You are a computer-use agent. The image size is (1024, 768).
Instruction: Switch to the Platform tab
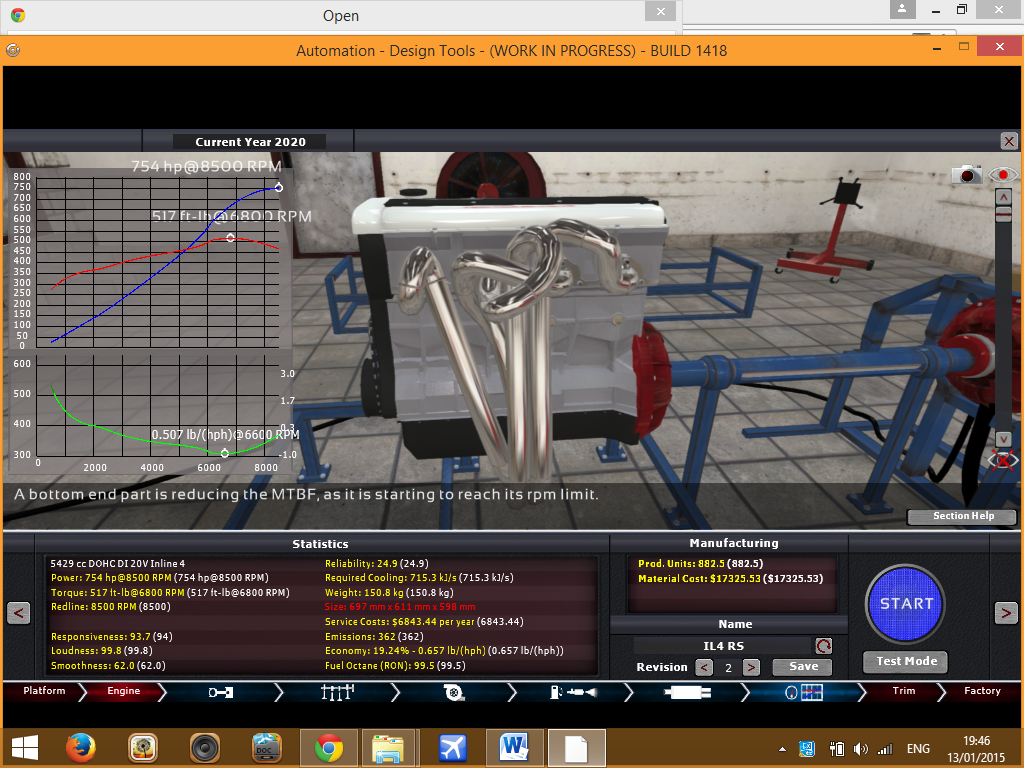(x=44, y=691)
